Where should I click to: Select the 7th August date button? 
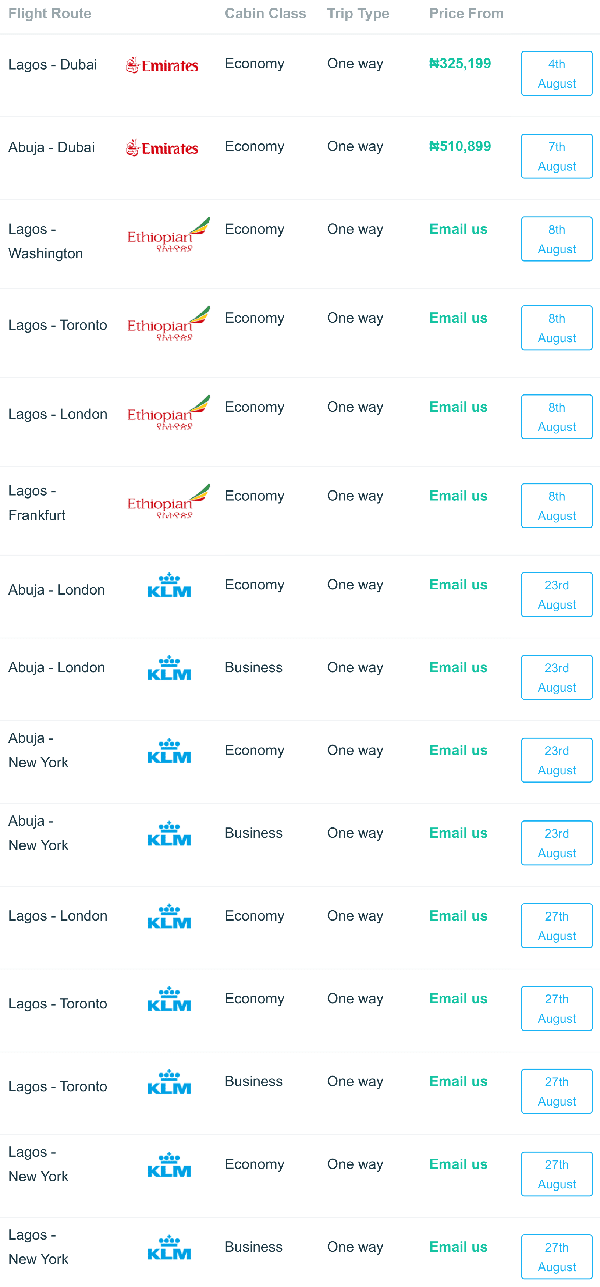coord(557,157)
